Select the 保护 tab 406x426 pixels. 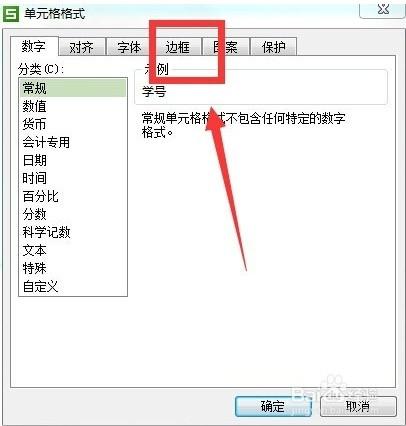coord(273,47)
